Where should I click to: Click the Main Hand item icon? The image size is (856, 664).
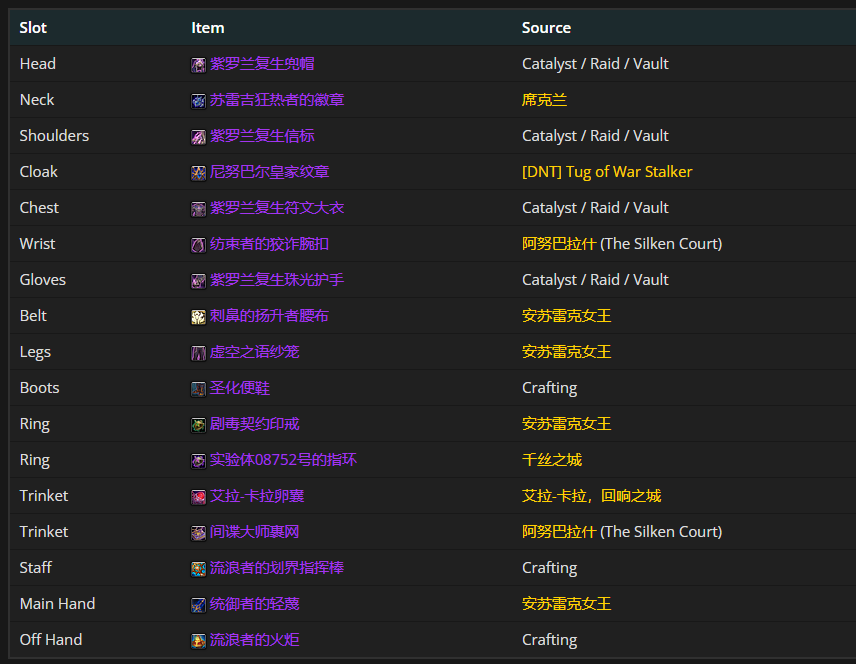coord(199,604)
